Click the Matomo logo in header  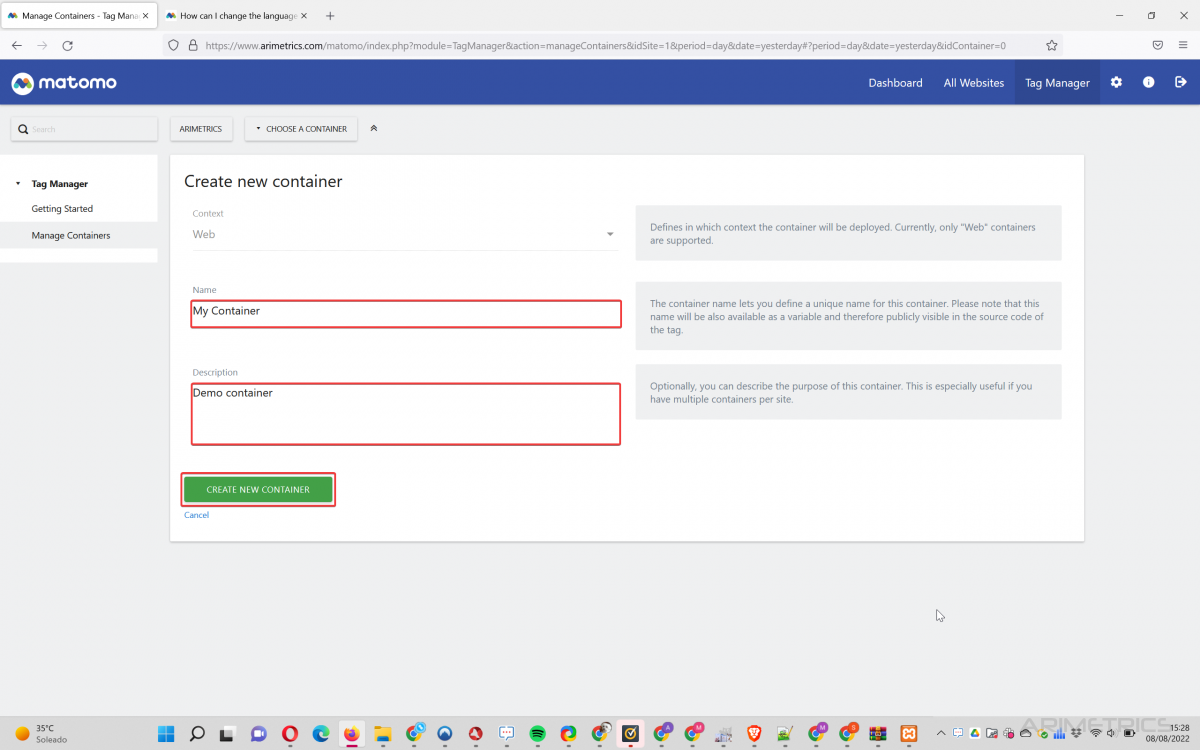64,83
